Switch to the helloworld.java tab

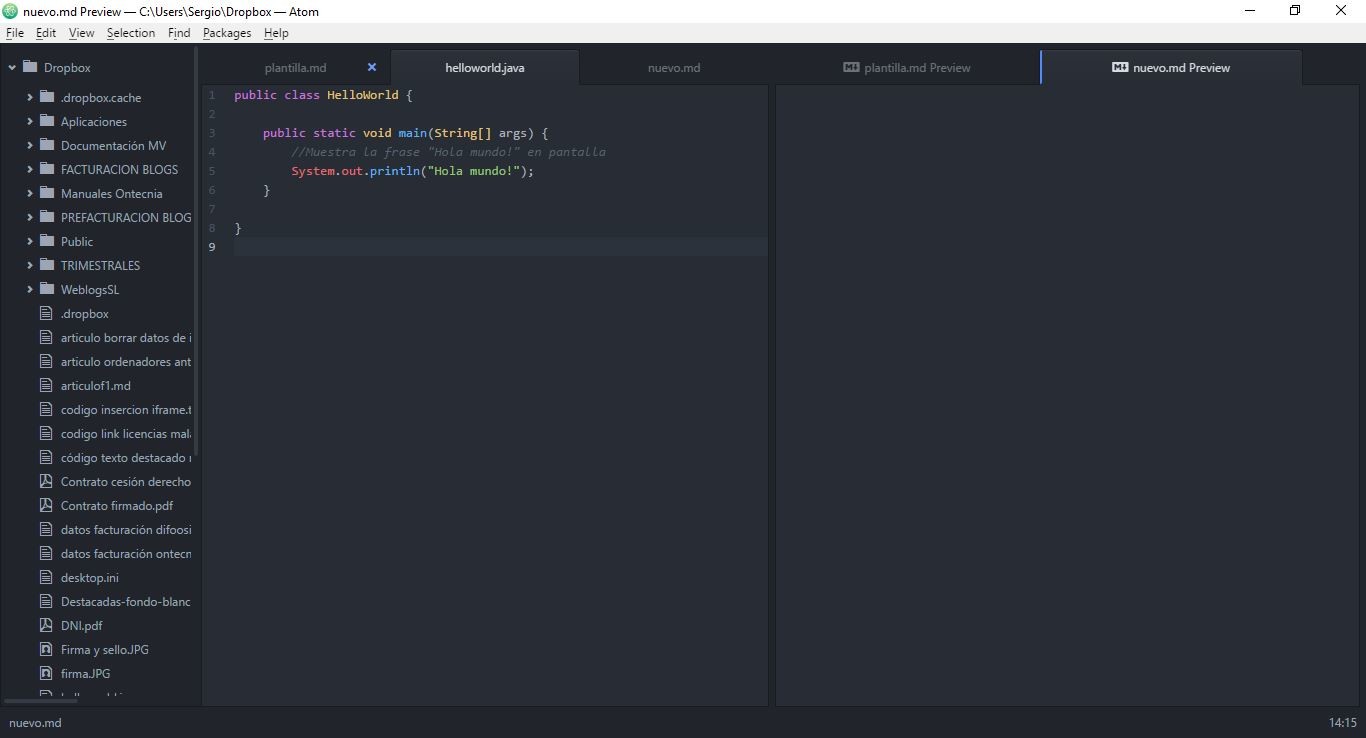pyautogui.click(x=484, y=68)
